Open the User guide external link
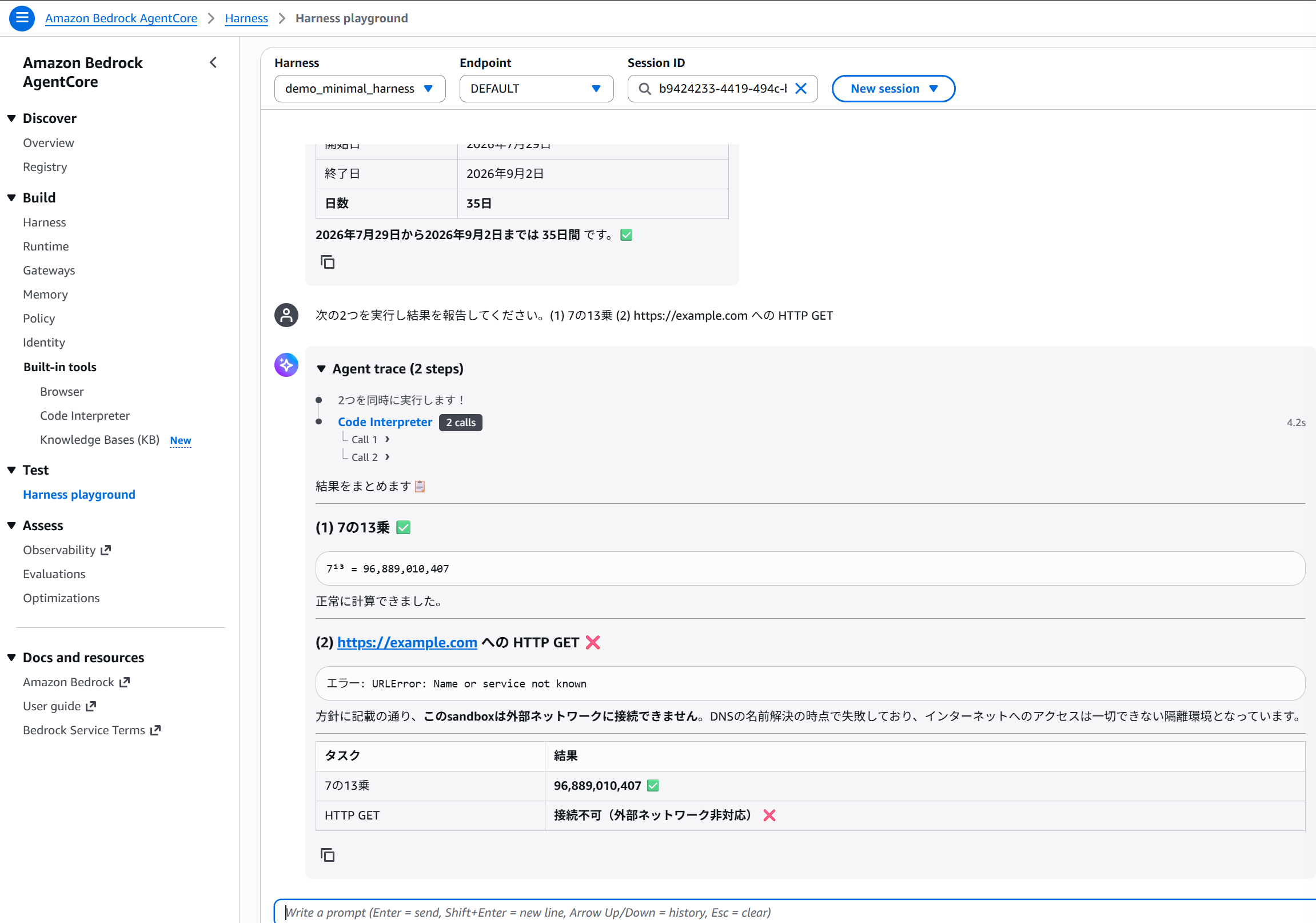This screenshot has width=1316, height=923. (x=59, y=706)
